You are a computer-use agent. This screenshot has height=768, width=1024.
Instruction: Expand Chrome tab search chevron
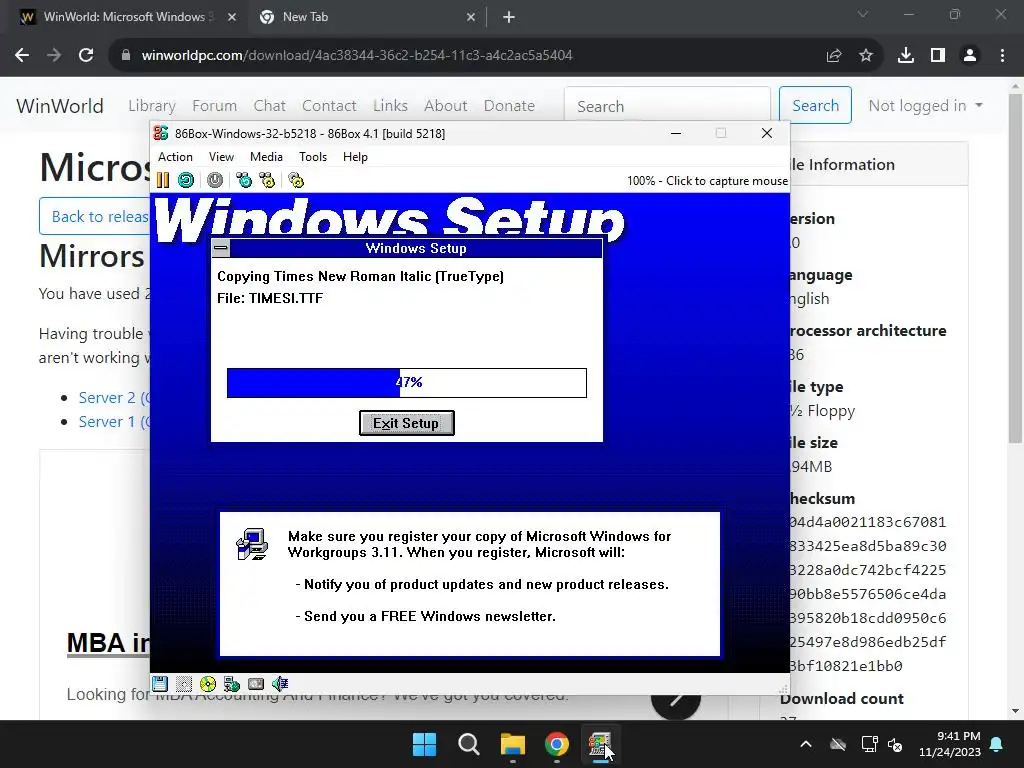coord(863,14)
